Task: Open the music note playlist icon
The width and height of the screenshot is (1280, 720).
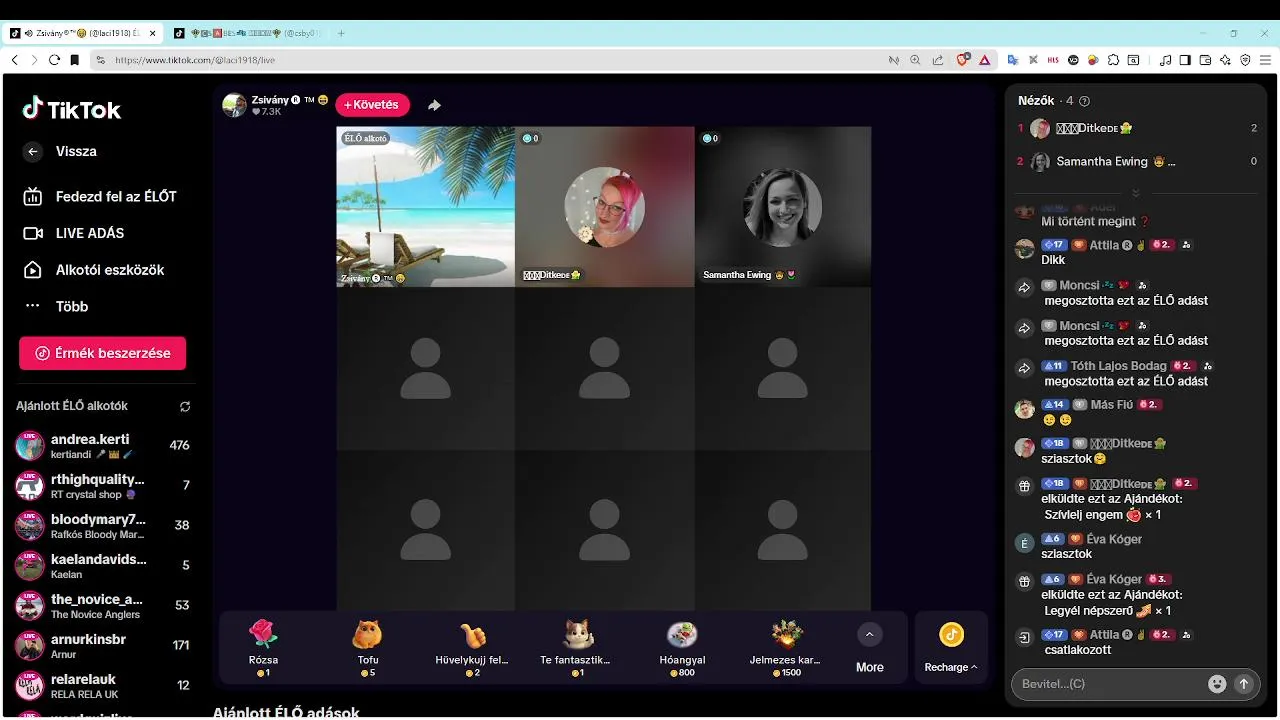Action: 1166,60
